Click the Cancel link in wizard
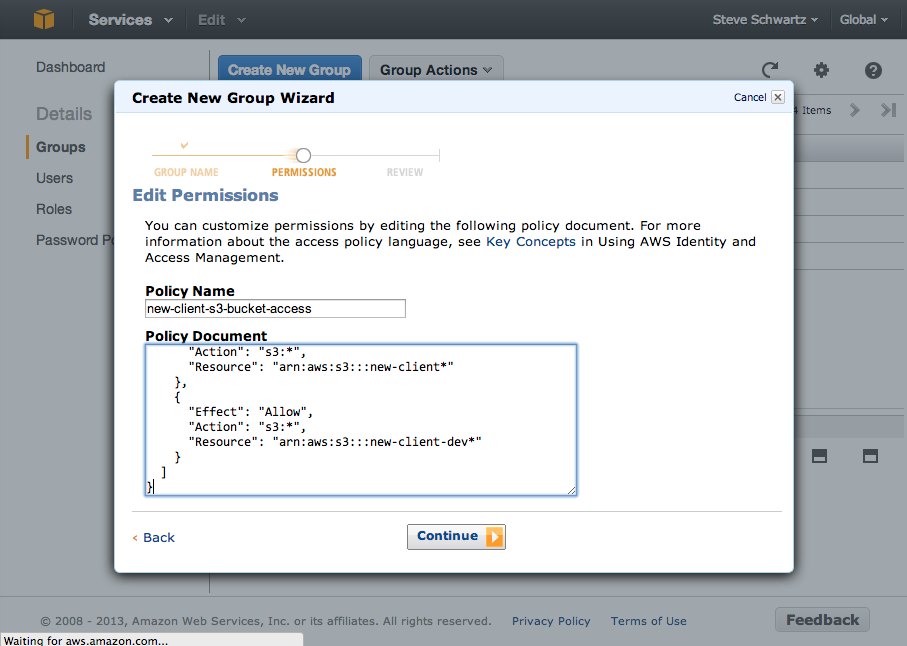The height and width of the screenshot is (646, 907). coord(750,97)
